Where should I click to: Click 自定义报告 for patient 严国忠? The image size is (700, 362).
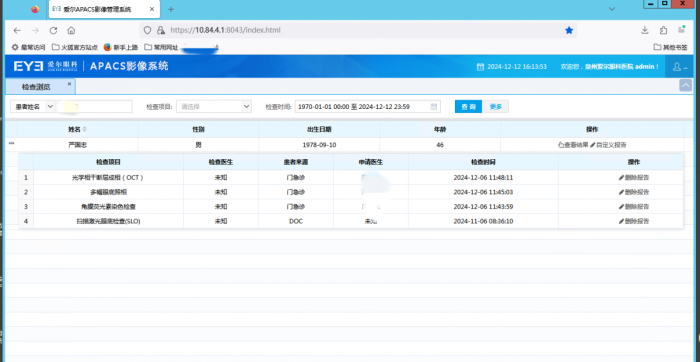point(608,145)
